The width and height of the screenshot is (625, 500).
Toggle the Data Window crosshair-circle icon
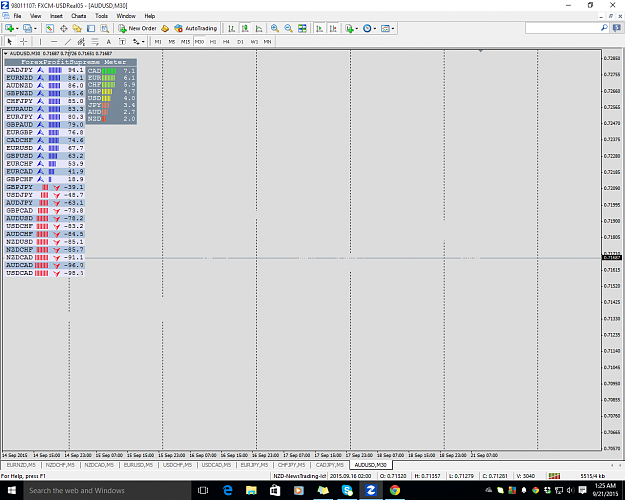point(63,28)
